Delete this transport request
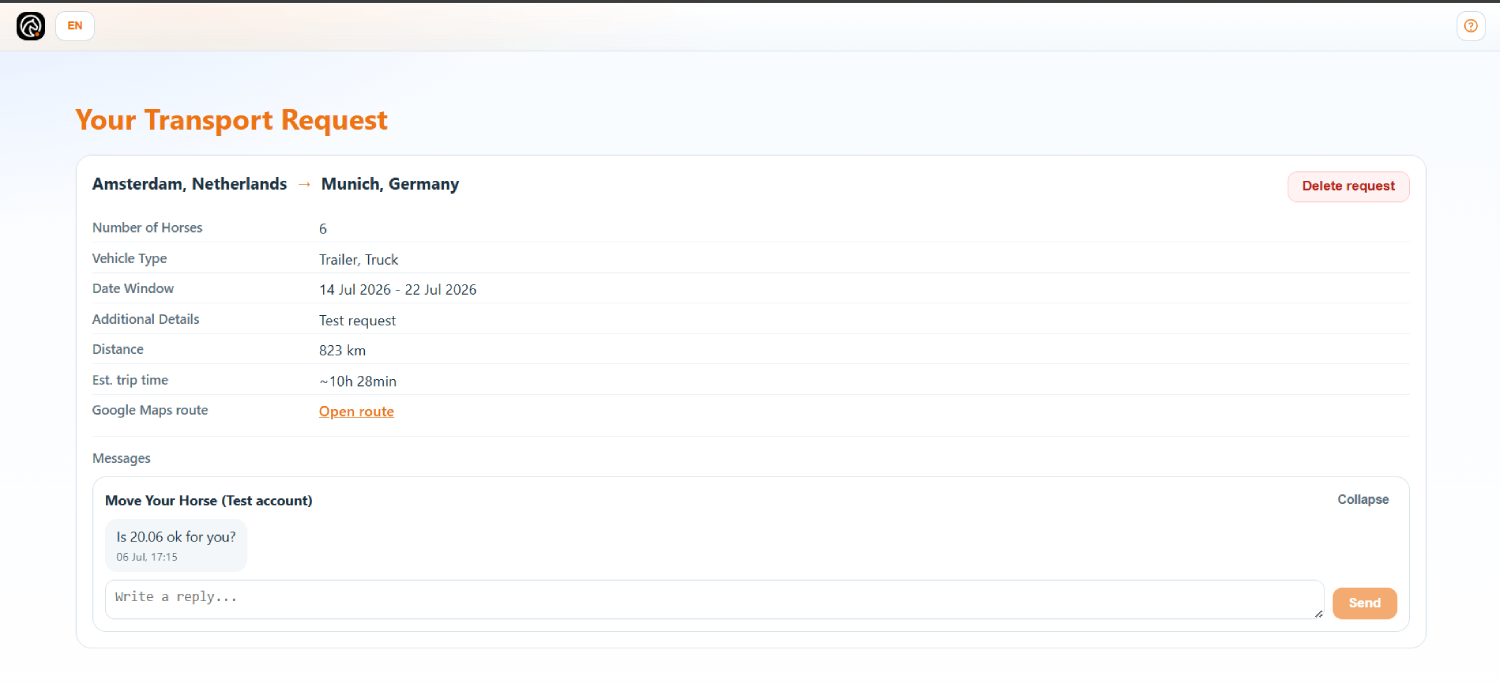The height and width of the screenshot is (684, 1500). 1348,186
